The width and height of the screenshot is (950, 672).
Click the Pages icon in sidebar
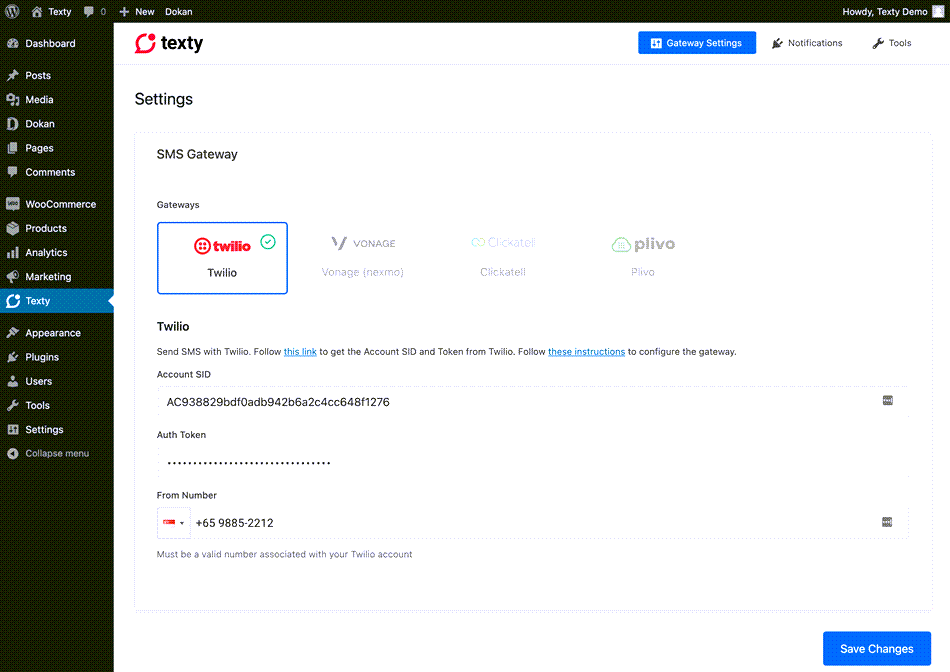[13, 148]
